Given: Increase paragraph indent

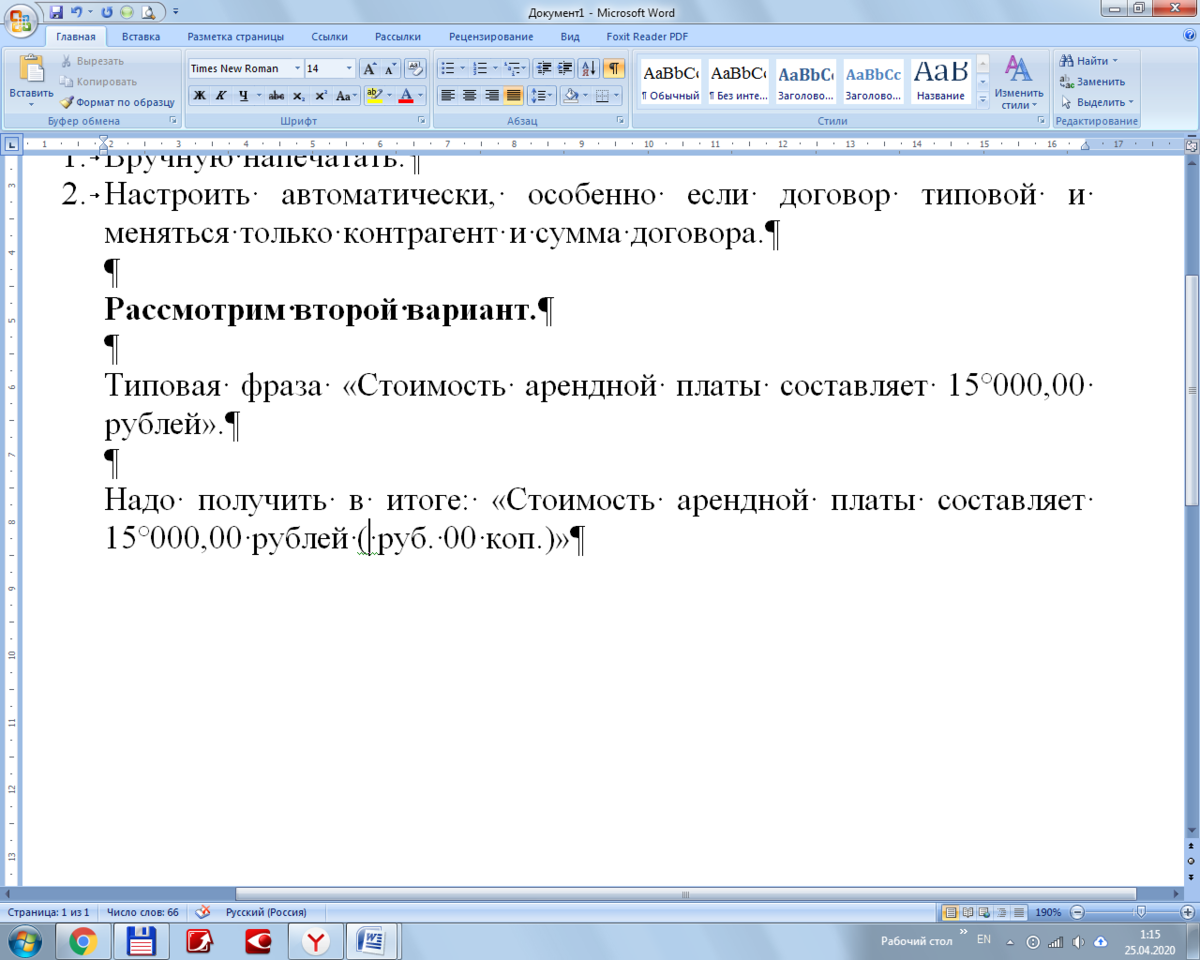Looking at the screenshot, I should (565, 69).
